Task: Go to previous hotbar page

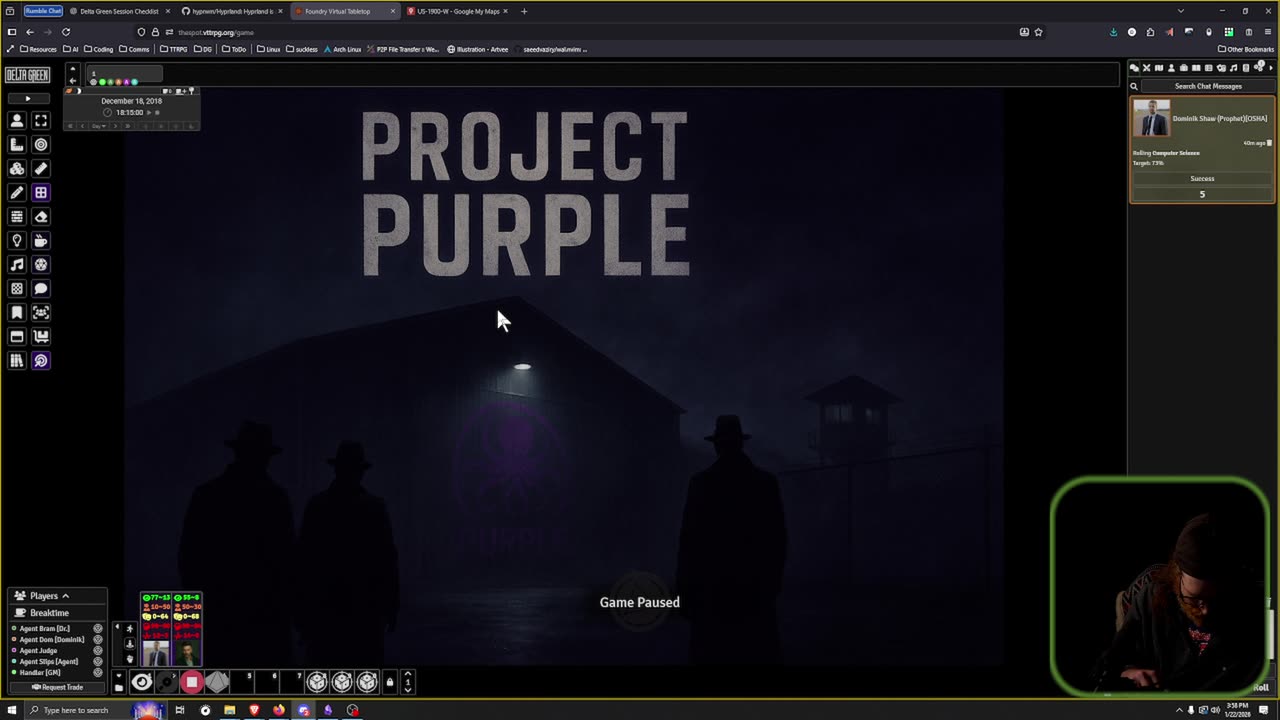Action: pyautogui.click(x=407, y=675)
